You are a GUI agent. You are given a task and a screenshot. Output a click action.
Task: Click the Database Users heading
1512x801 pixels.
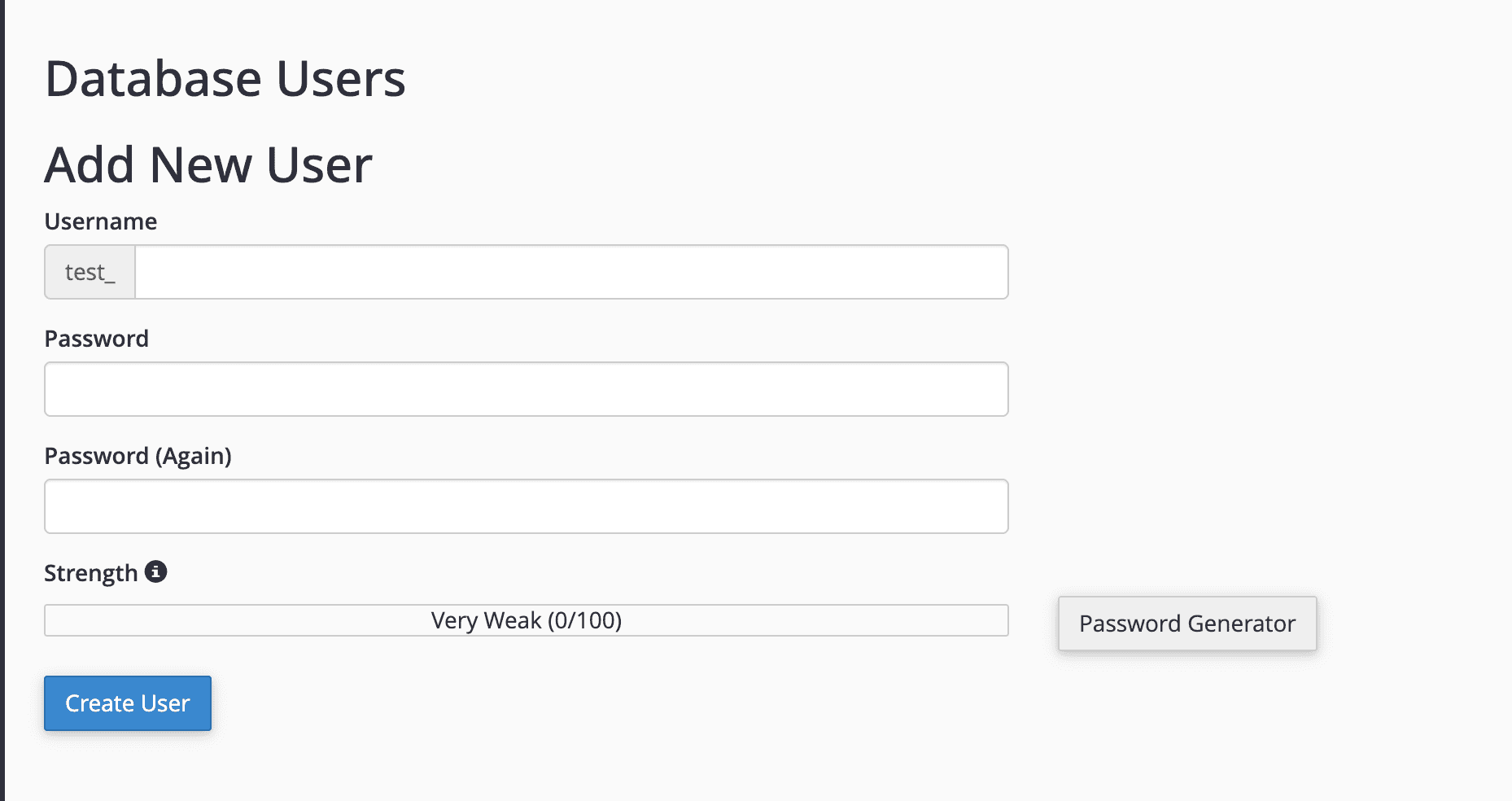(226, 78)
